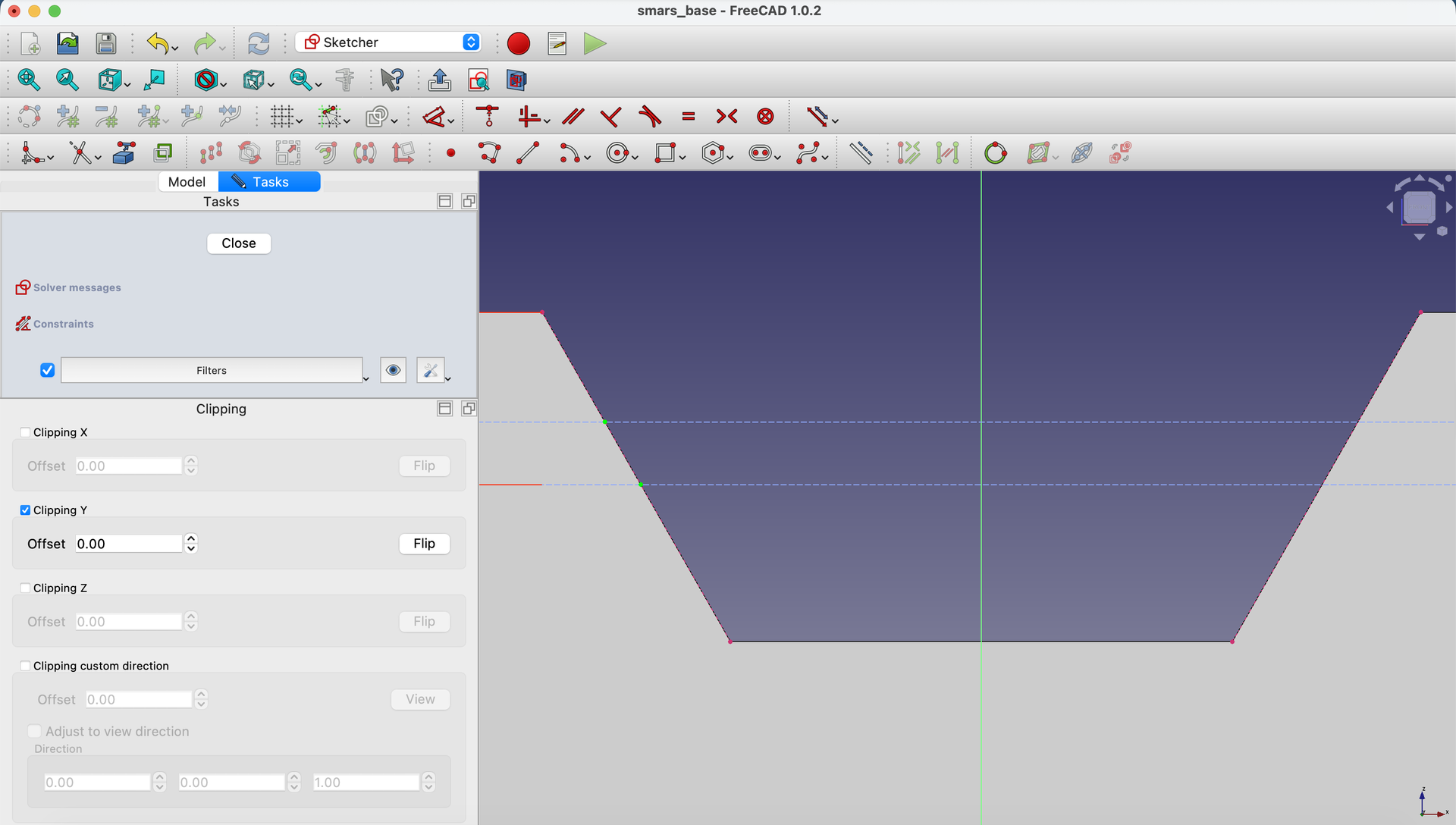This screenshot has width=1456, height=825.
Task: Select the create circle tool
Action: pos(617,153)
